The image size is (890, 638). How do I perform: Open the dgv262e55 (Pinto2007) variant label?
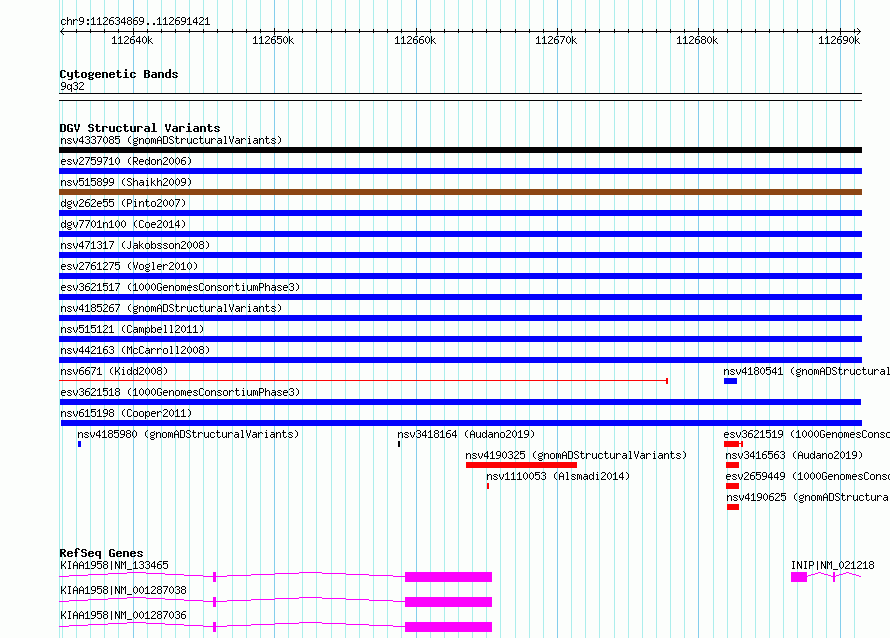click(x=123, y=203)
